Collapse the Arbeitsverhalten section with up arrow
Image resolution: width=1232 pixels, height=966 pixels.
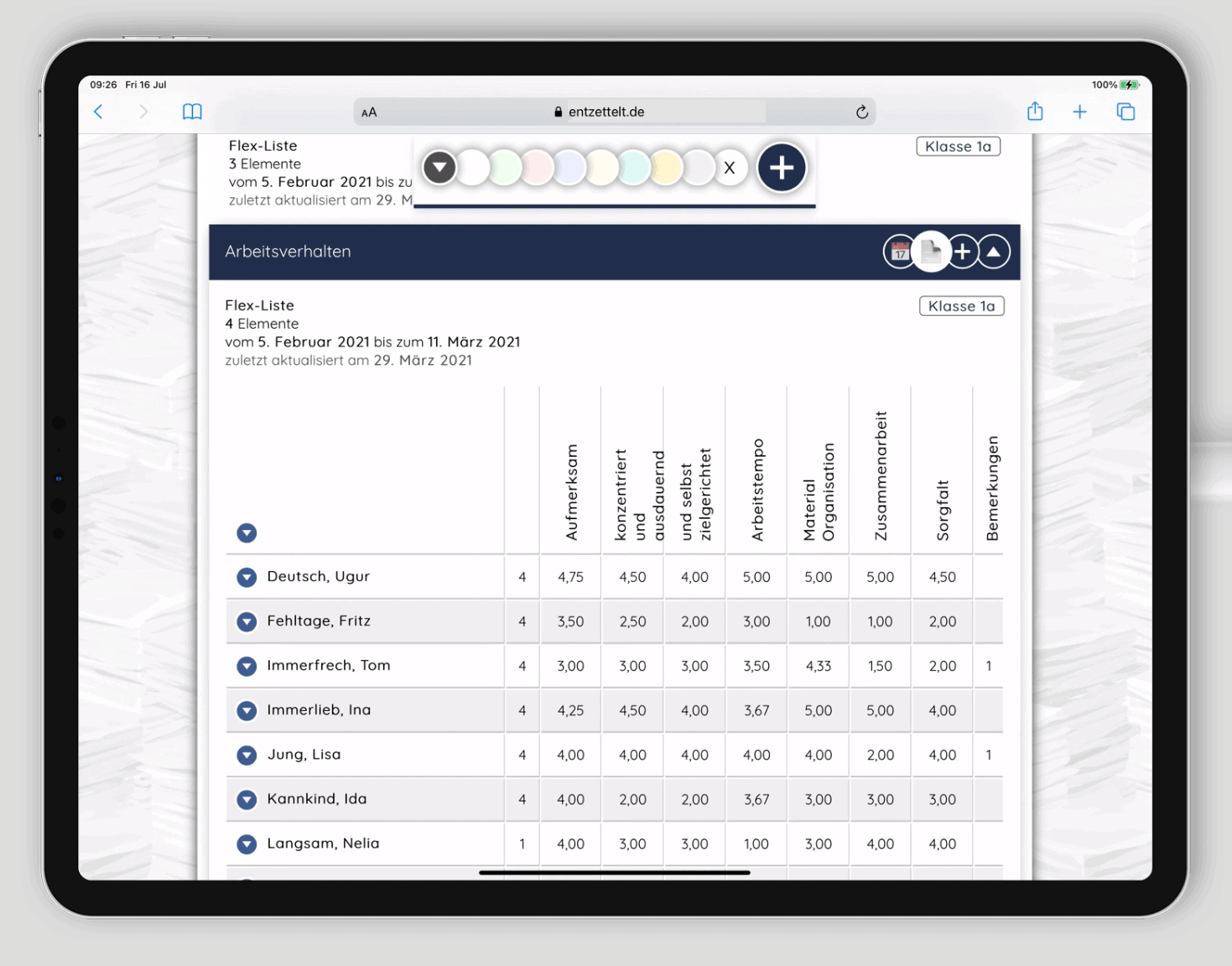[x=994, y=252]
